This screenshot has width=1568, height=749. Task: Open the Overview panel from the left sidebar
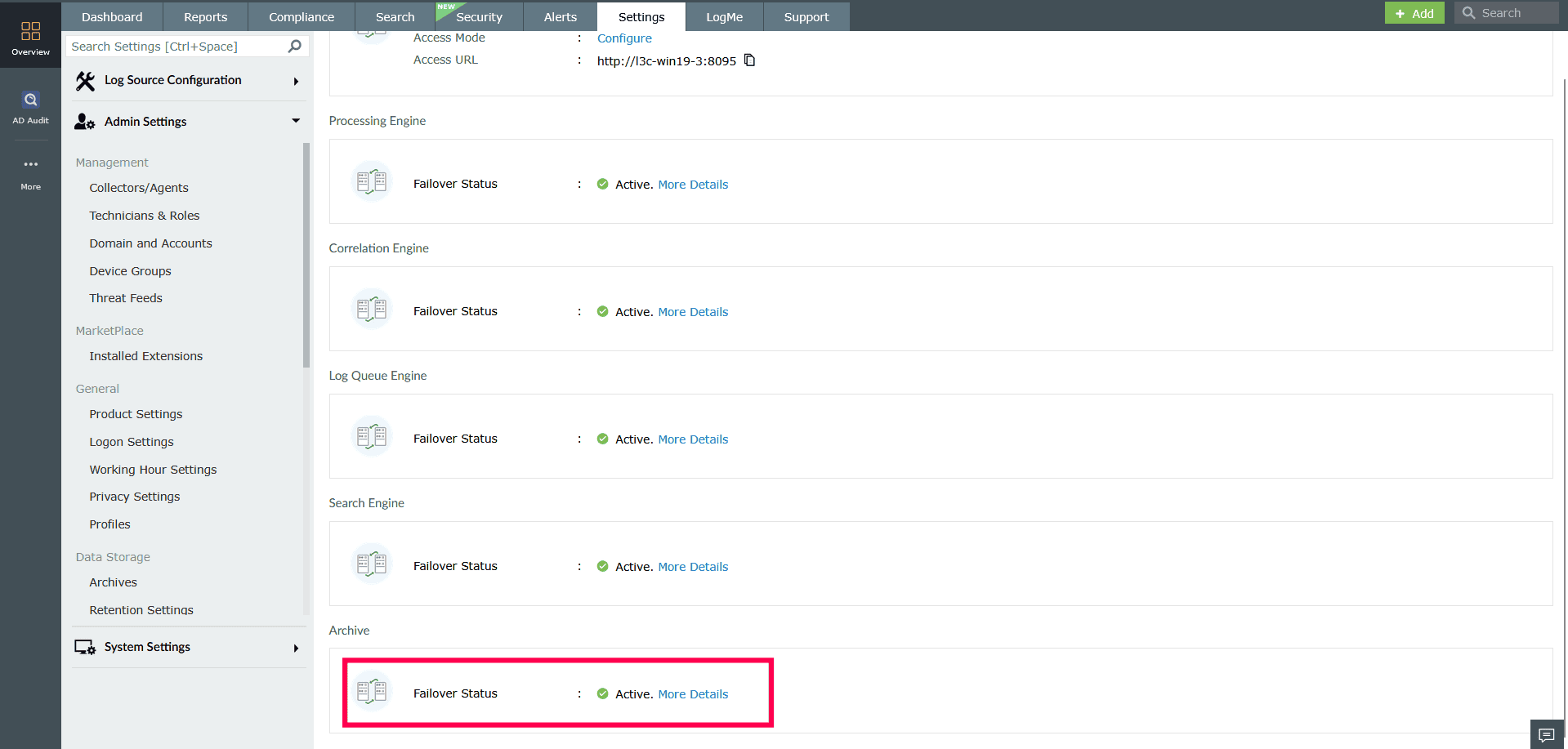[30, 34]
